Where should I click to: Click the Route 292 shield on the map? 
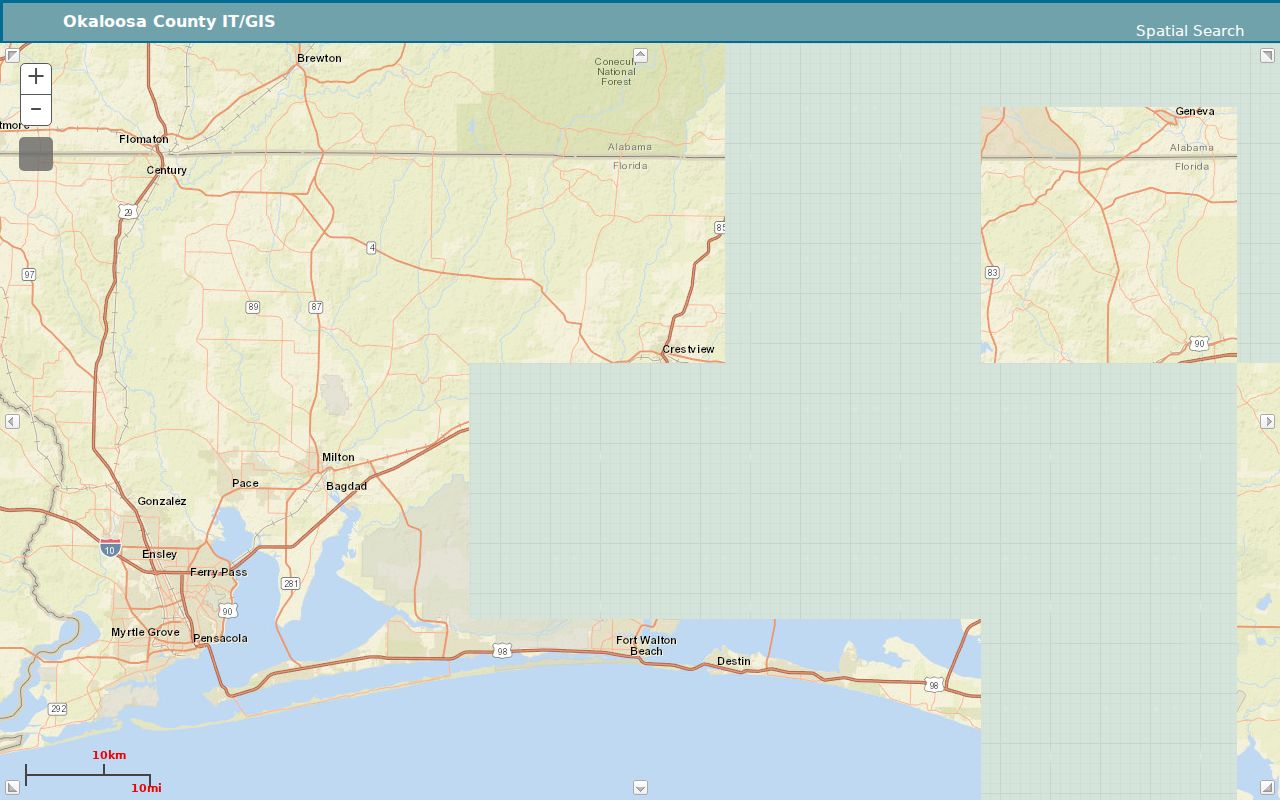pyautogui.click(x=58, y=709)
